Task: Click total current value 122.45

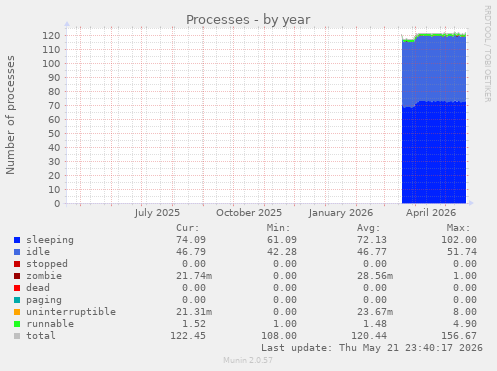Action: click(188, 336)
